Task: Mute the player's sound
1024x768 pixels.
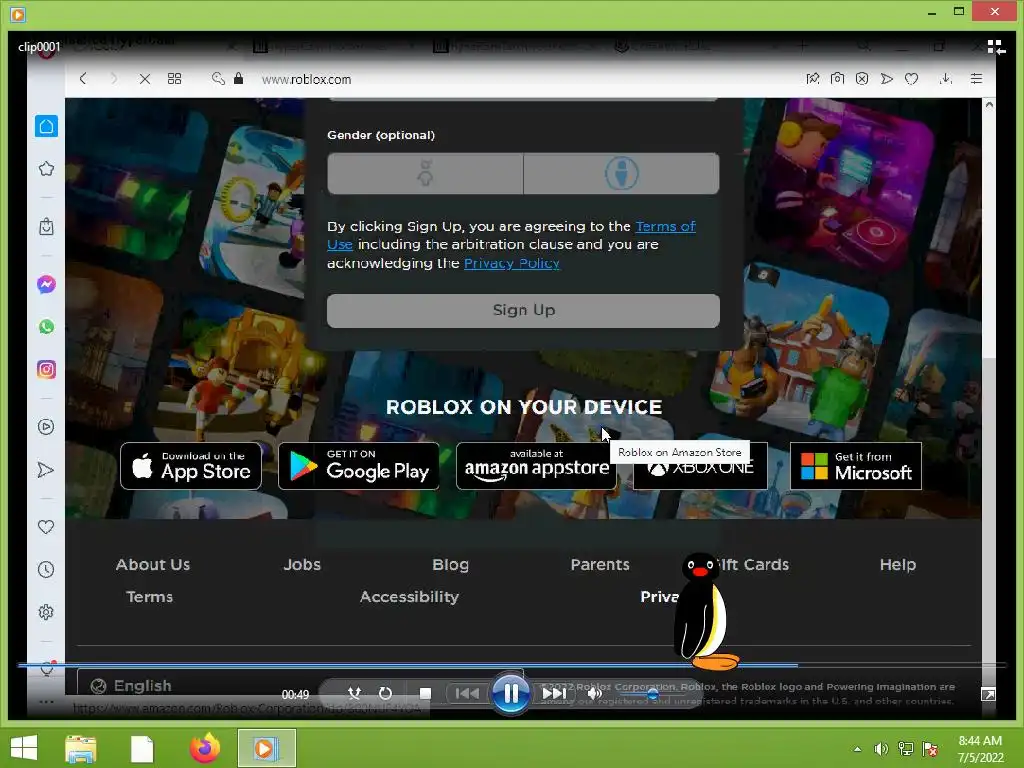Action: click(x=594, y=694)
